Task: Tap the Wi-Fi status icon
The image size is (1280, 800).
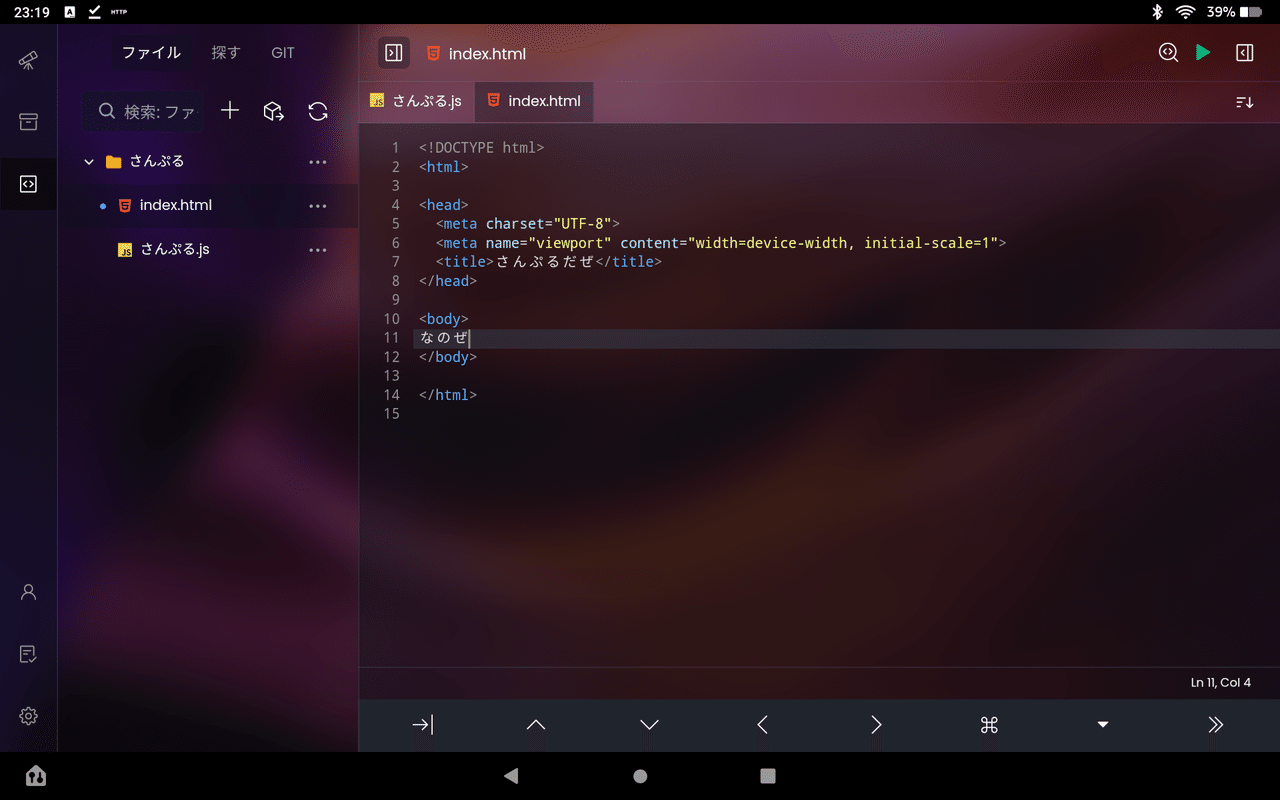Action: pos(1186,12)
